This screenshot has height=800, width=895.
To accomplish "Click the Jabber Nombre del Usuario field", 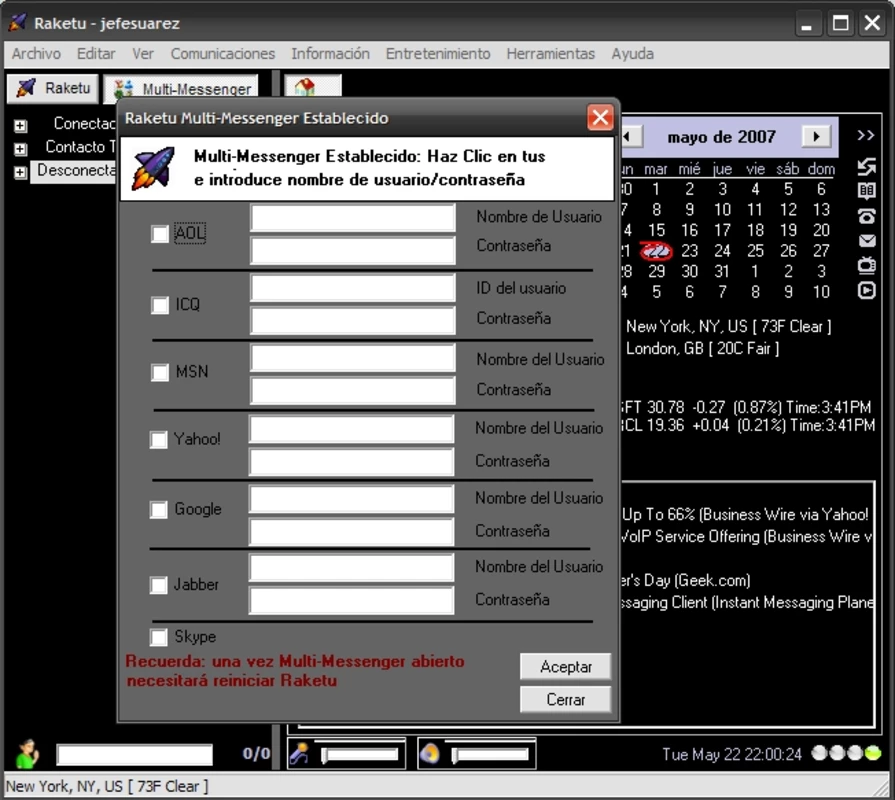I will [352, 568].
